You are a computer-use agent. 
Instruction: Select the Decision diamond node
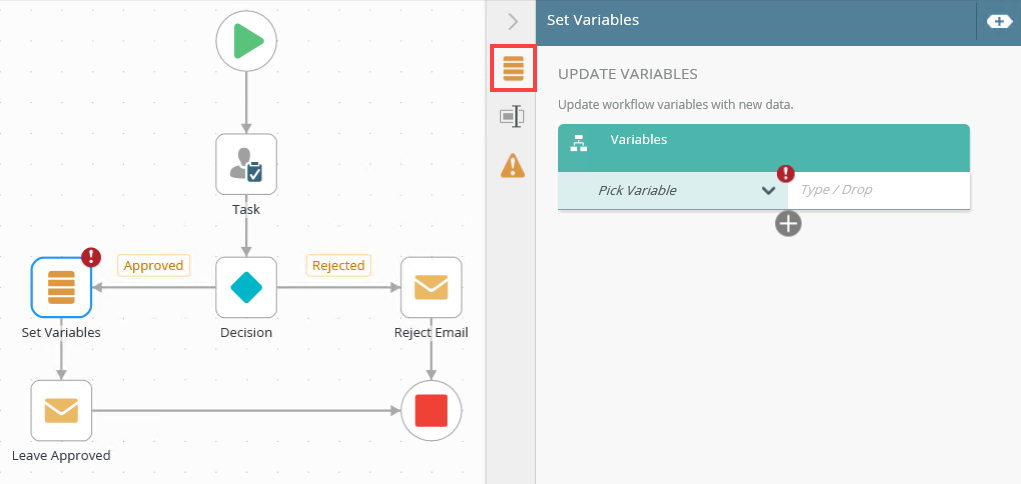click(246, 287)
